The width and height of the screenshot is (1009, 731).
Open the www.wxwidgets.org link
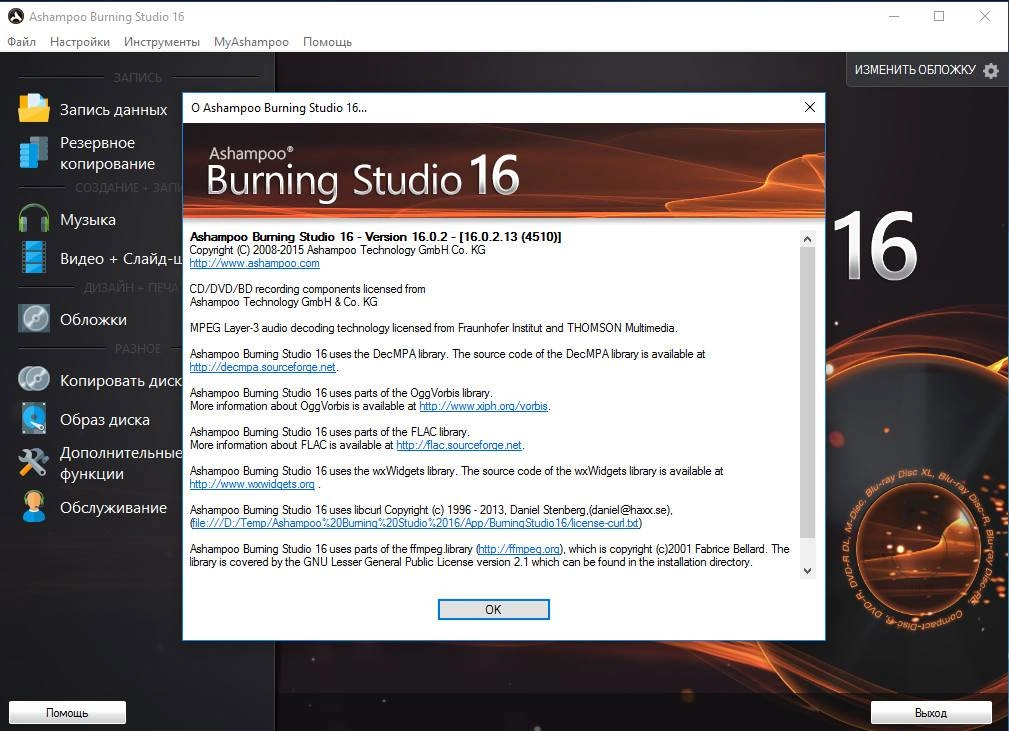tap(252, 484)
